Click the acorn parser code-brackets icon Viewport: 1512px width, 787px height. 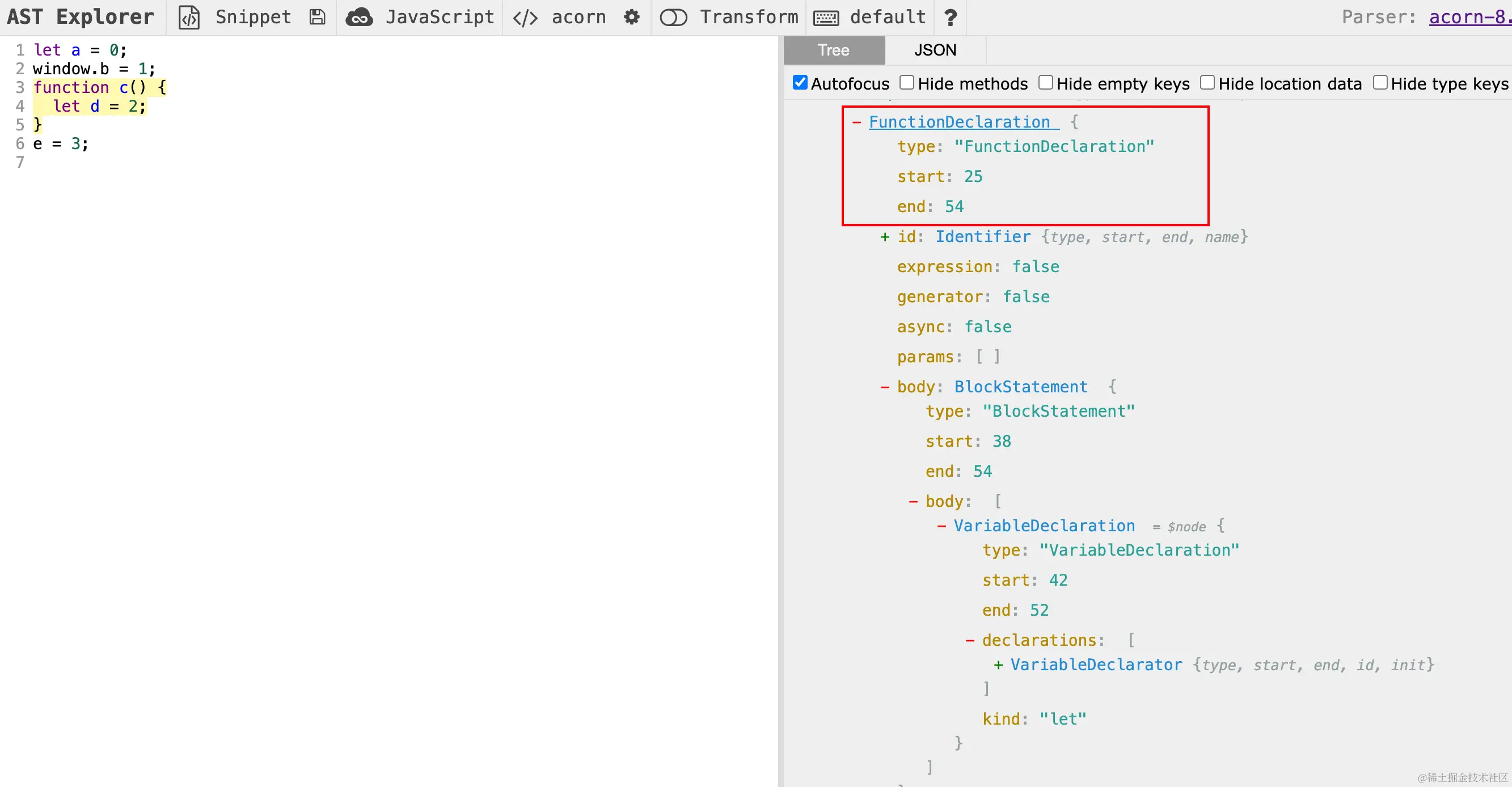525,18
